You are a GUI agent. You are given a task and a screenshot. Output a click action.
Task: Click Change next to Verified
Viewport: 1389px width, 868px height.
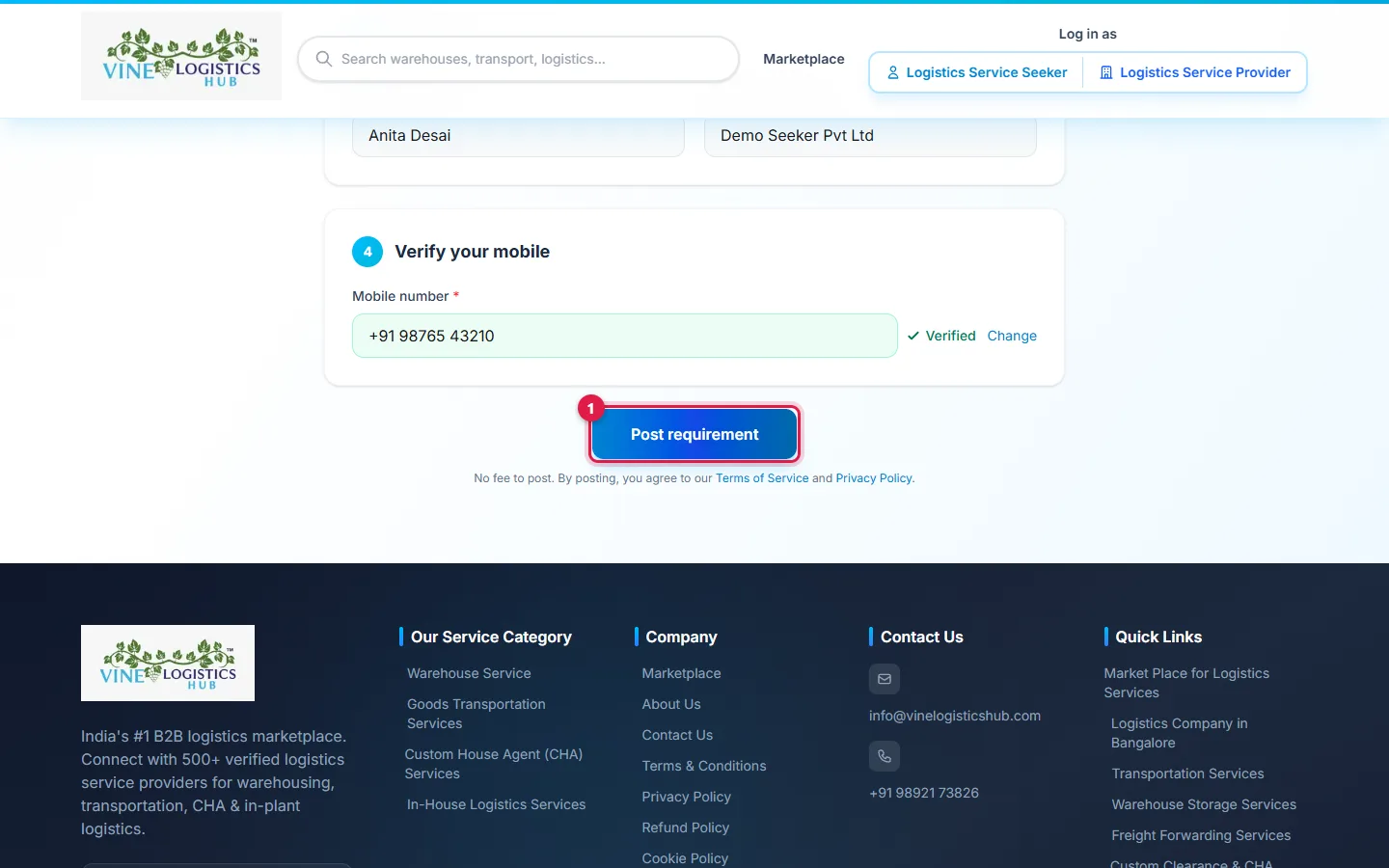pos(1012,336)
